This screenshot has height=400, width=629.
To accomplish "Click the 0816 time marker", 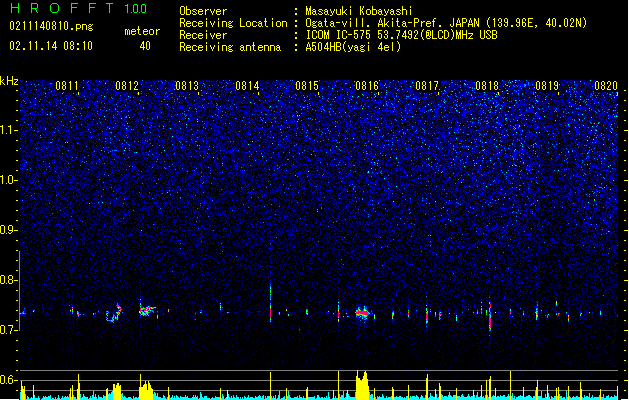I will (367, 86).
